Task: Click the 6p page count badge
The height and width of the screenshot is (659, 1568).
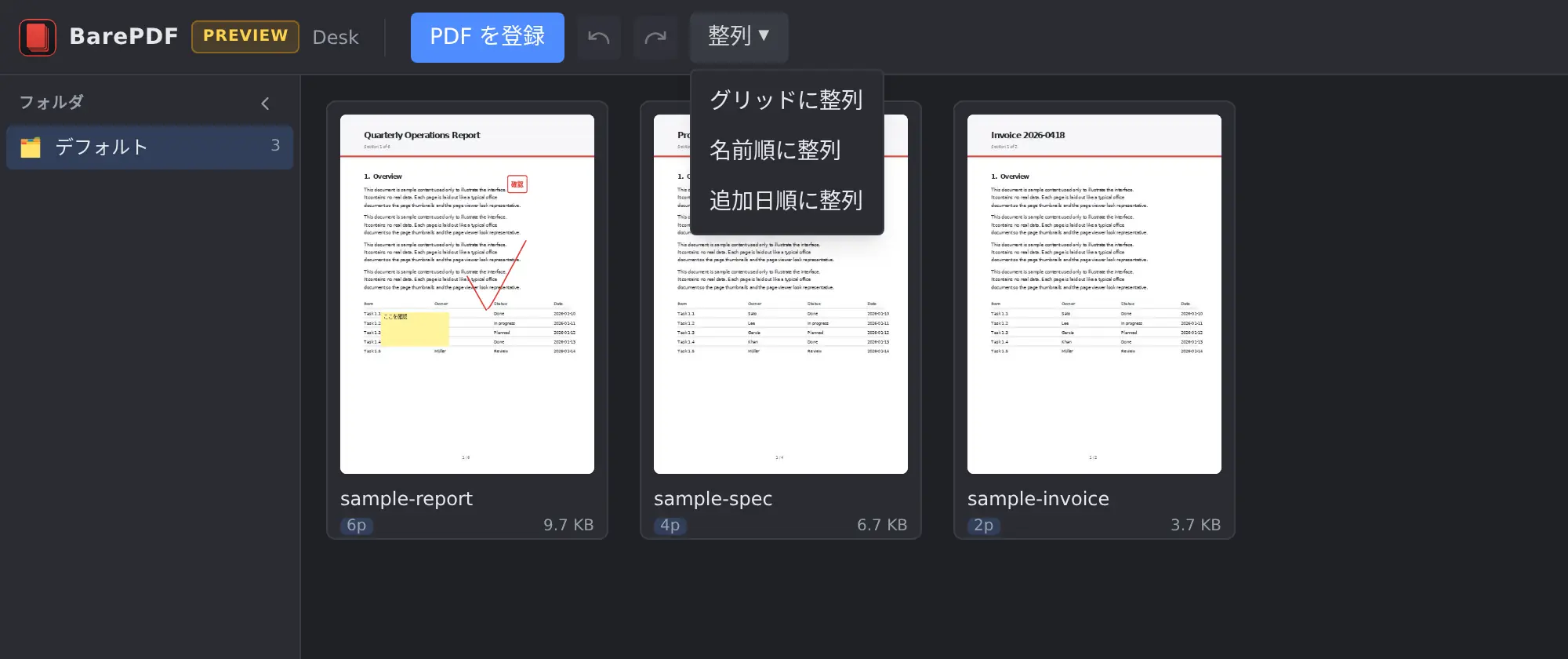Action: [x=357, y=526]
